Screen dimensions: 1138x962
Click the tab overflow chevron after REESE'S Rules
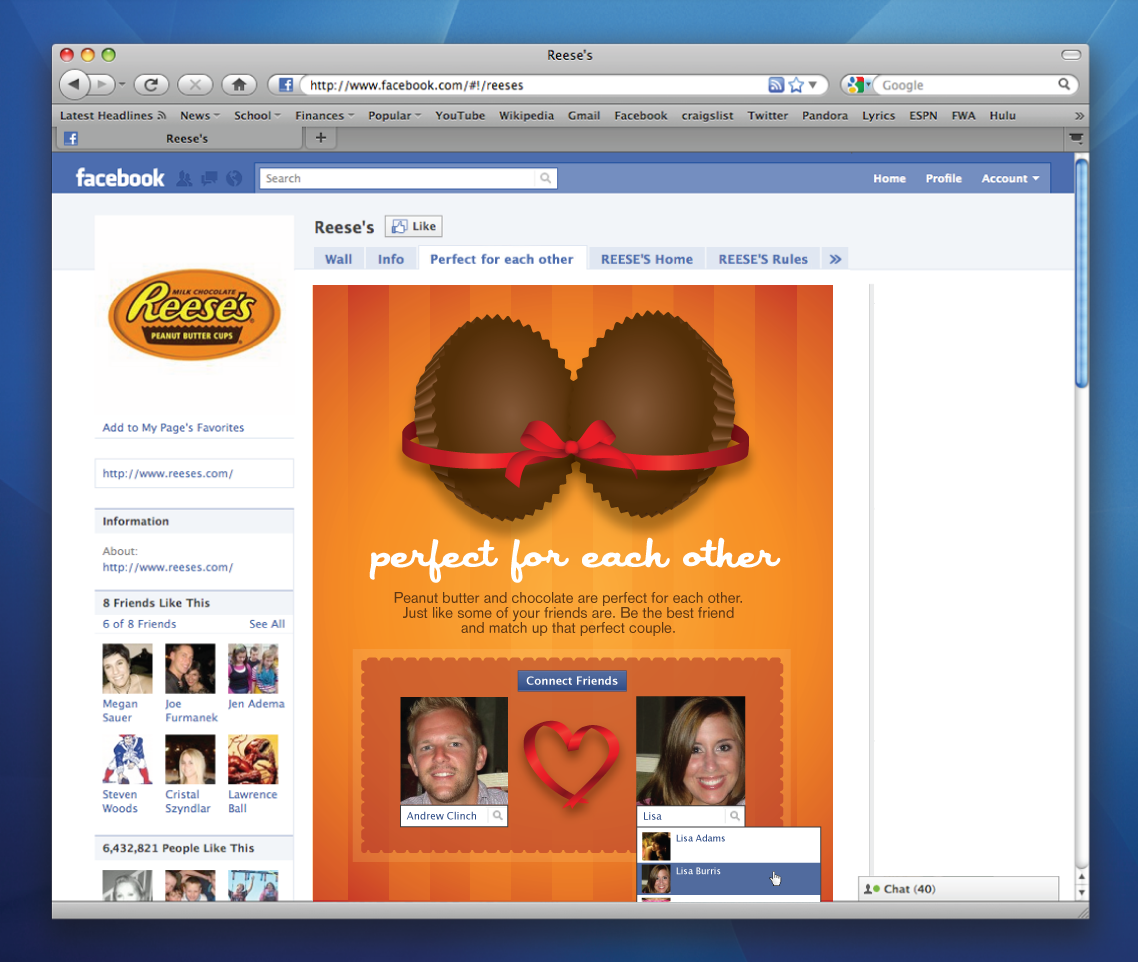(835, 258)
